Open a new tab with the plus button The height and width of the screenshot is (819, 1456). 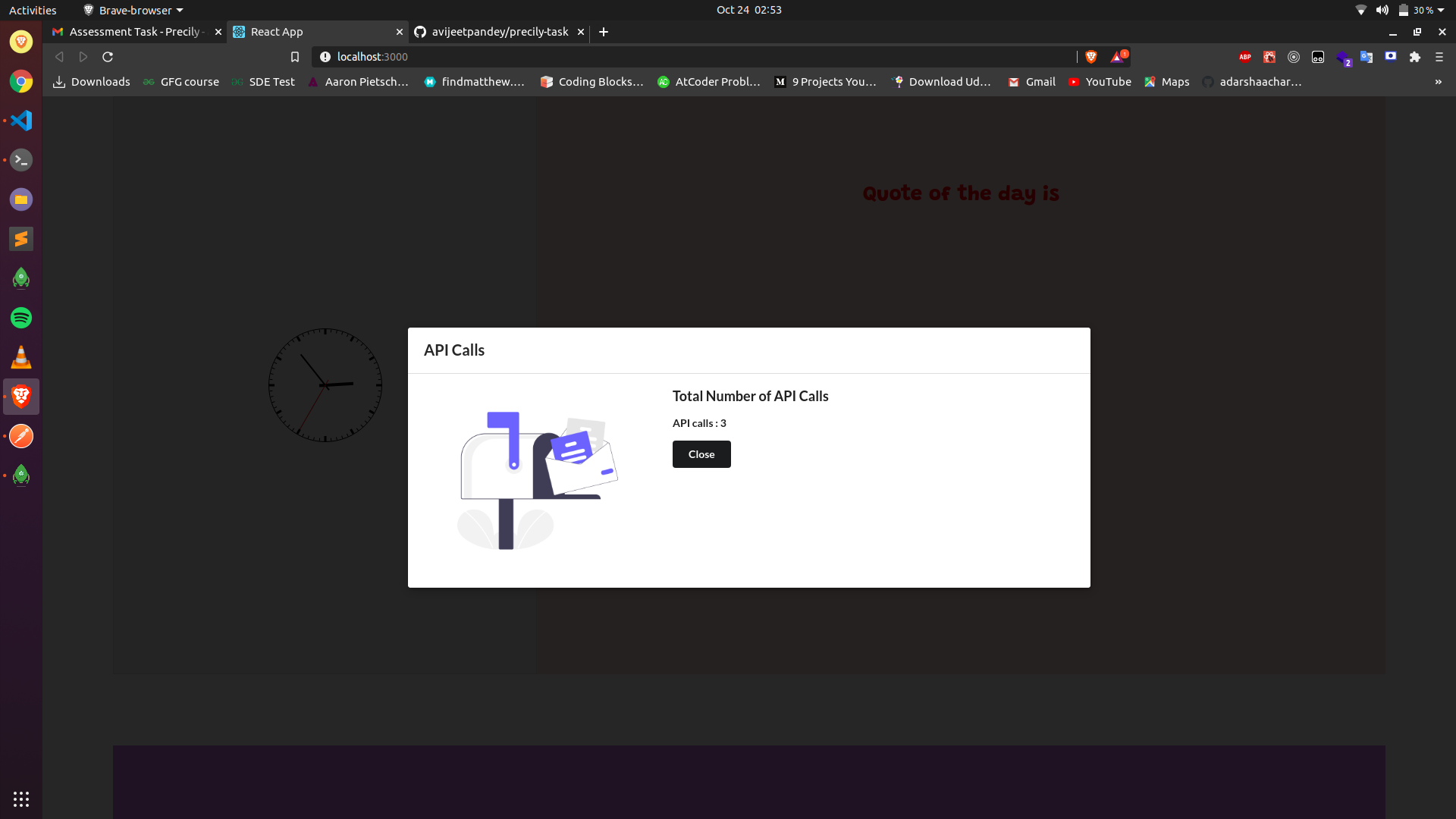click(x=604, y=32)
